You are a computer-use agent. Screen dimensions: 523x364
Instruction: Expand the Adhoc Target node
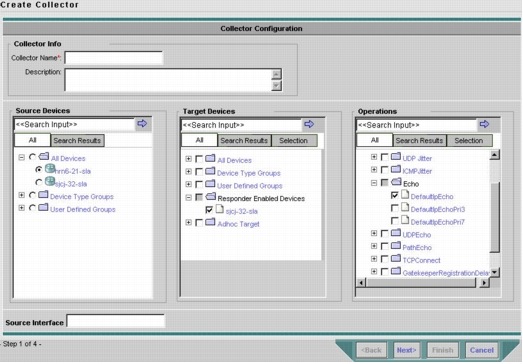(x=188, y=223)
